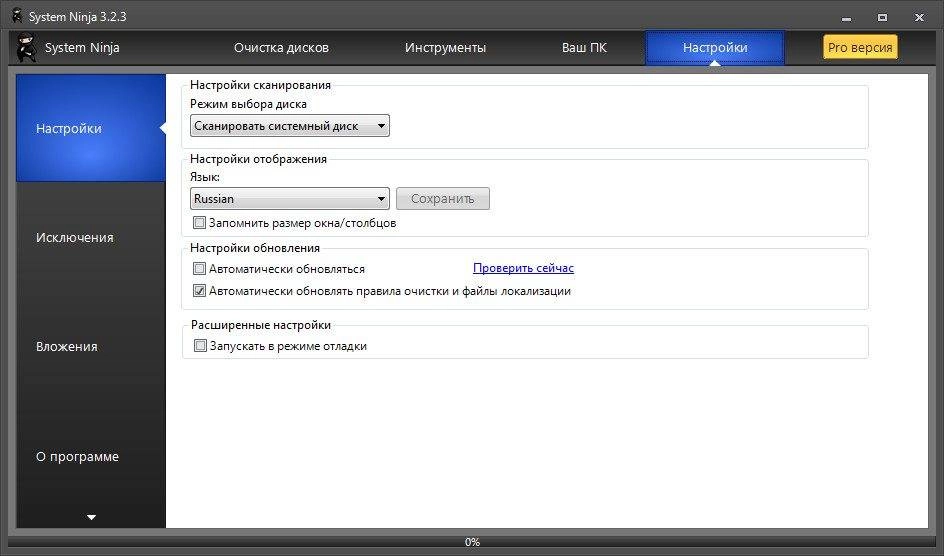944x556 pixels.
Task: Uncheck auto-update правила очистки checkbox
Action: [199, 291]
